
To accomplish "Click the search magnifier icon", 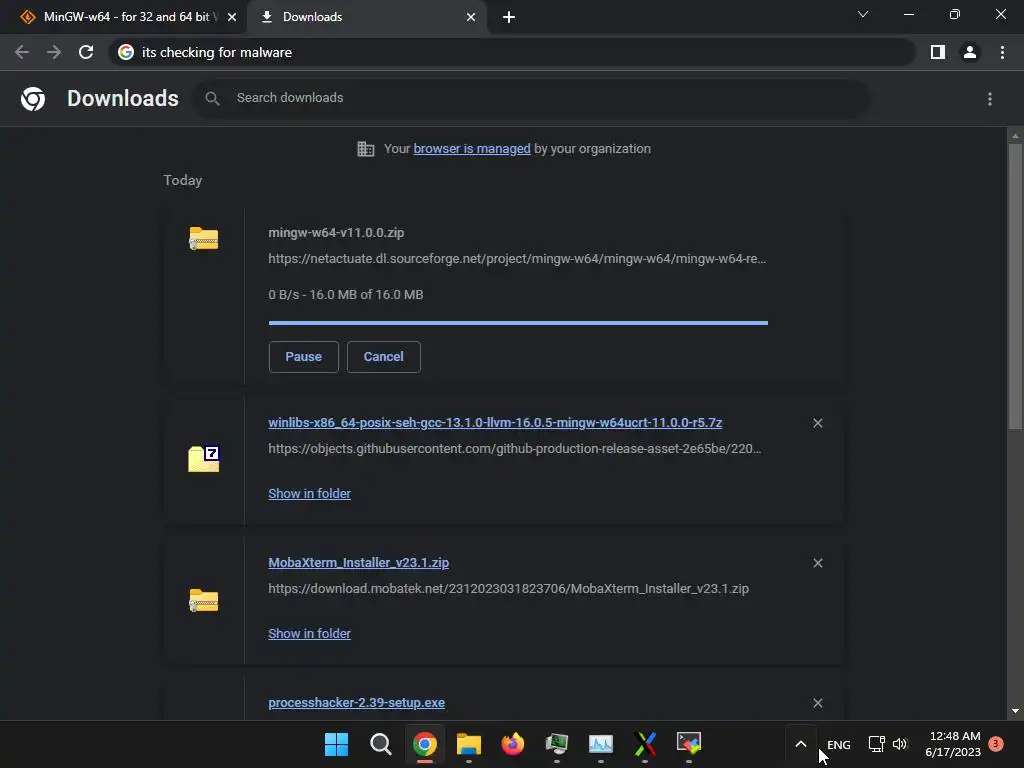I will tap(212, 98).
